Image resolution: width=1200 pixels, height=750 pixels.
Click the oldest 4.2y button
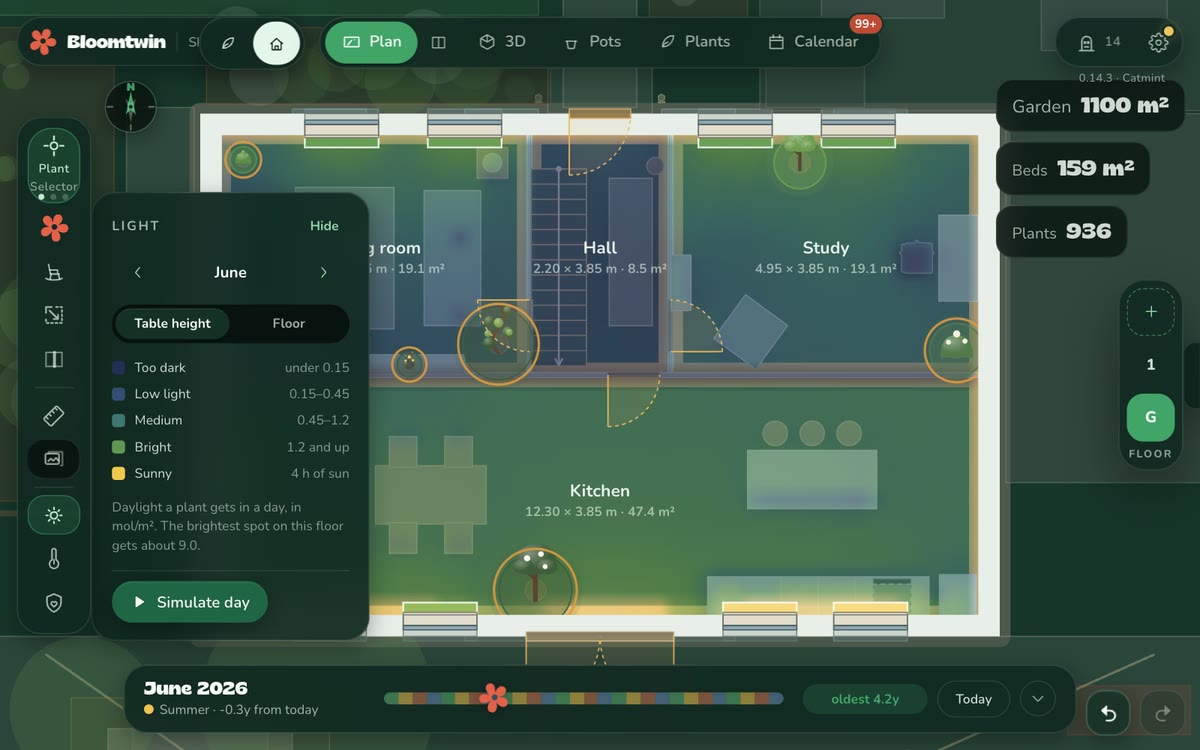tap(865, 699)
